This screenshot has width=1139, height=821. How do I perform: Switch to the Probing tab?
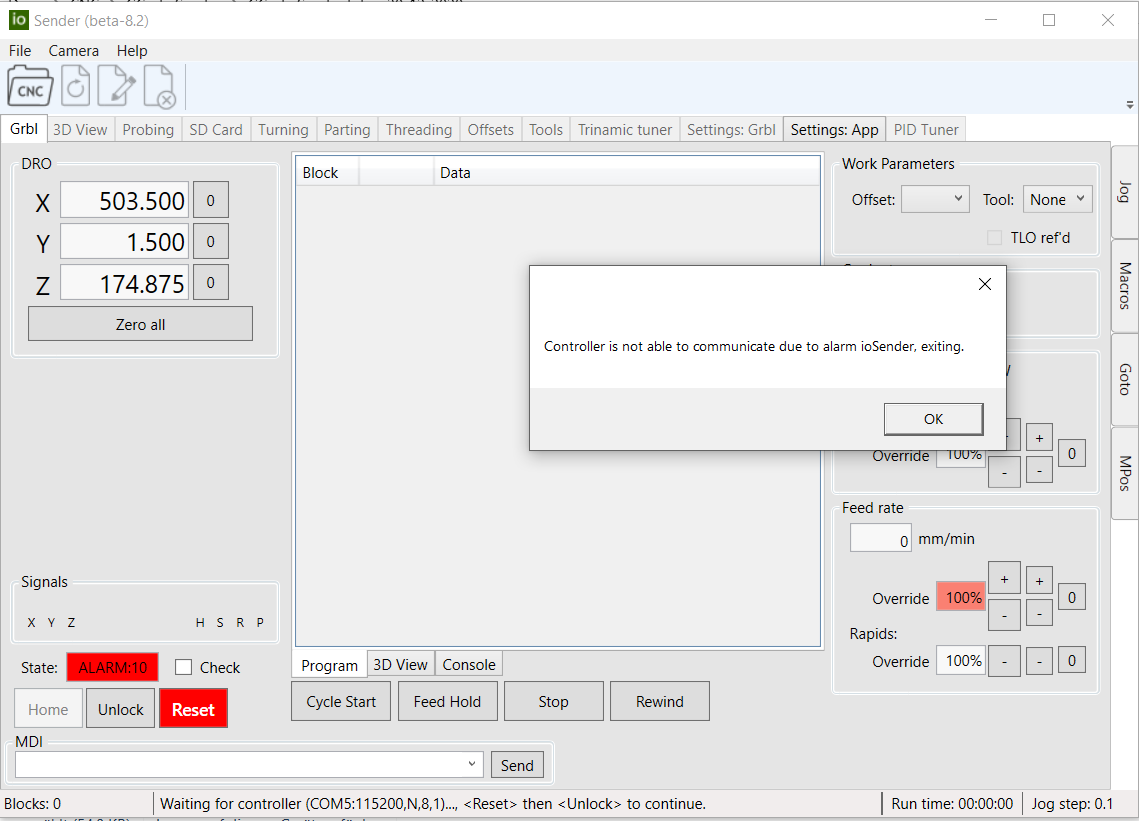click(x=148, y=130)
